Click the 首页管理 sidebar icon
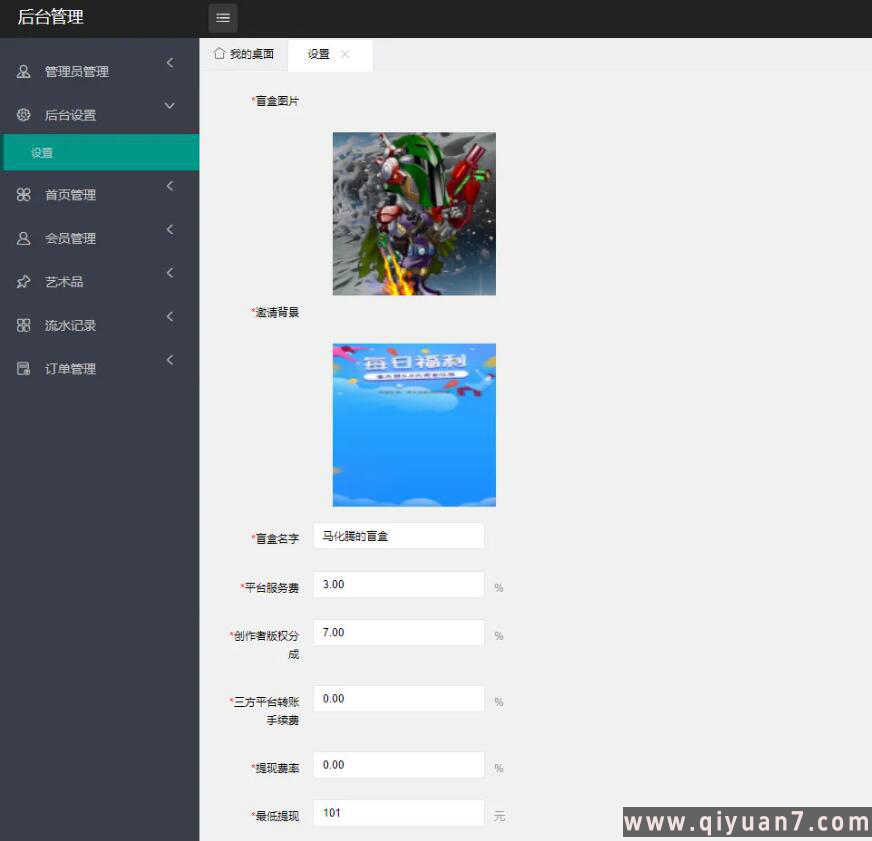872x841 pixels. tap(24, 195)
